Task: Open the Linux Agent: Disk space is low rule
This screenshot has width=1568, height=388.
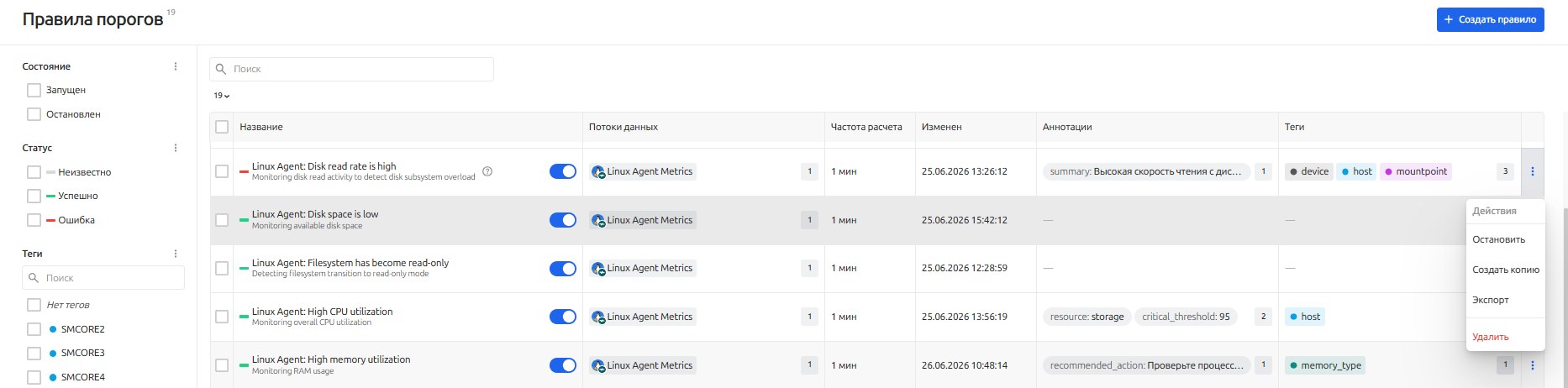Action: (x=315, y=214)
